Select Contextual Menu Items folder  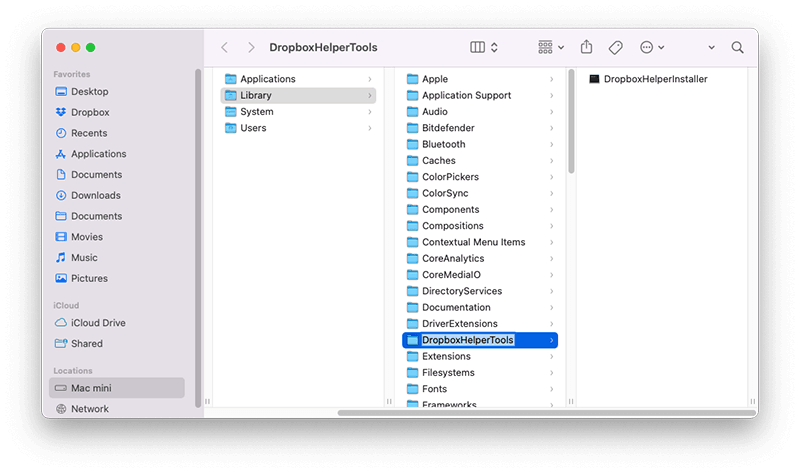point(480,242)
